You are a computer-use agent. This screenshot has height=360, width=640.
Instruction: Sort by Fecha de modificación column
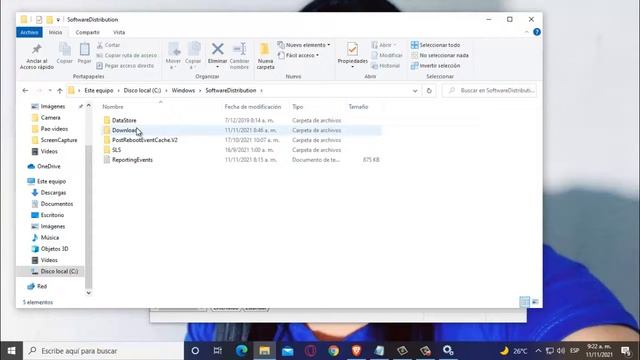(x=253, y=107)
